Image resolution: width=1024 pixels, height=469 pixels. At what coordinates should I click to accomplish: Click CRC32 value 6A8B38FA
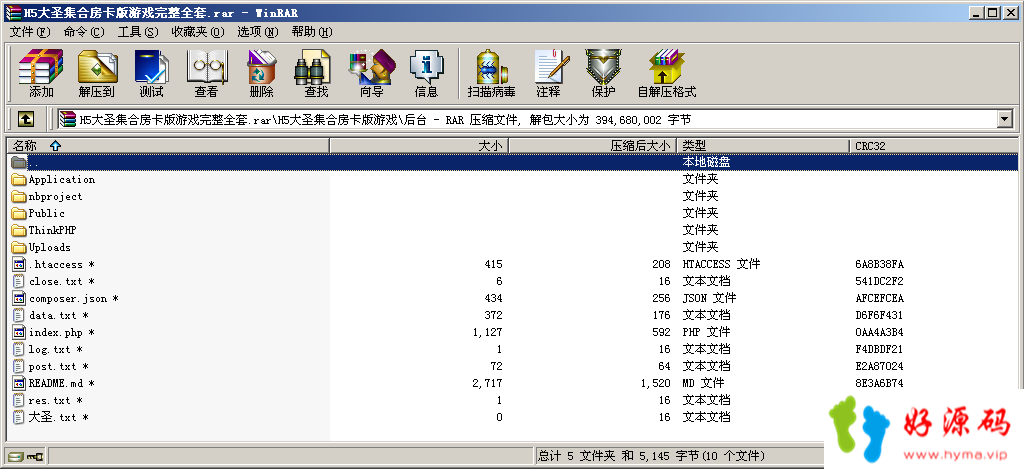[x=879, y=265]
